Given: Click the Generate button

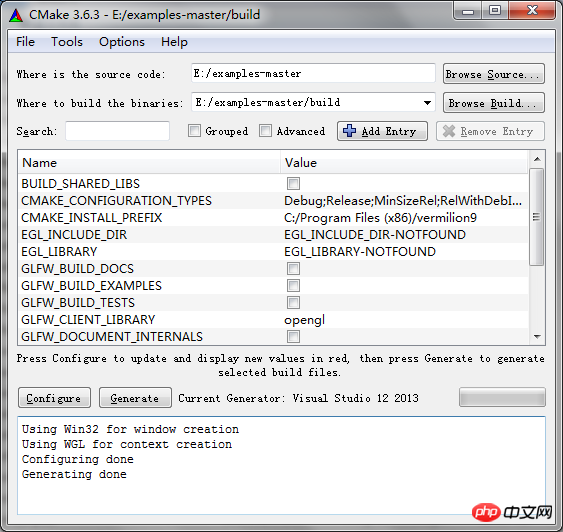Looking at the screenshot, I should pyautogui.click(x=135, y=398).
